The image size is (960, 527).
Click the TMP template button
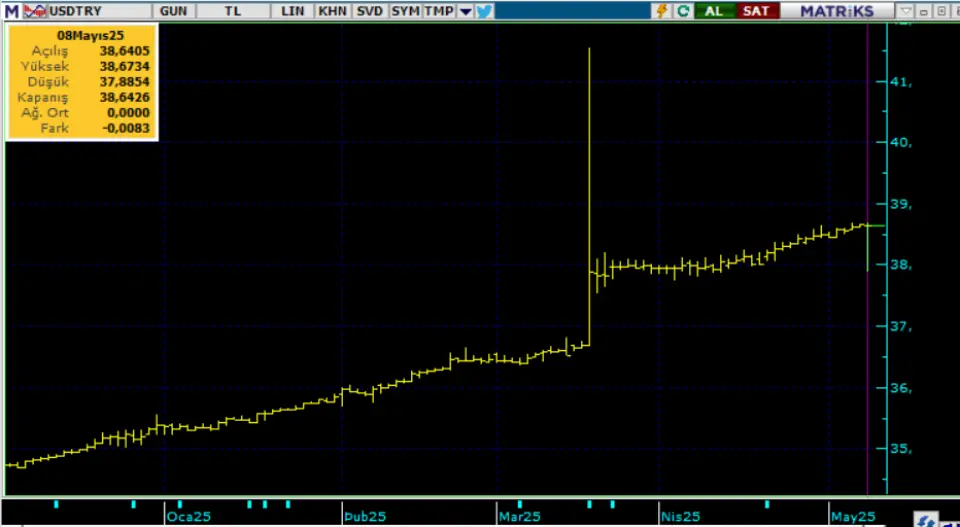coord(439,11)
